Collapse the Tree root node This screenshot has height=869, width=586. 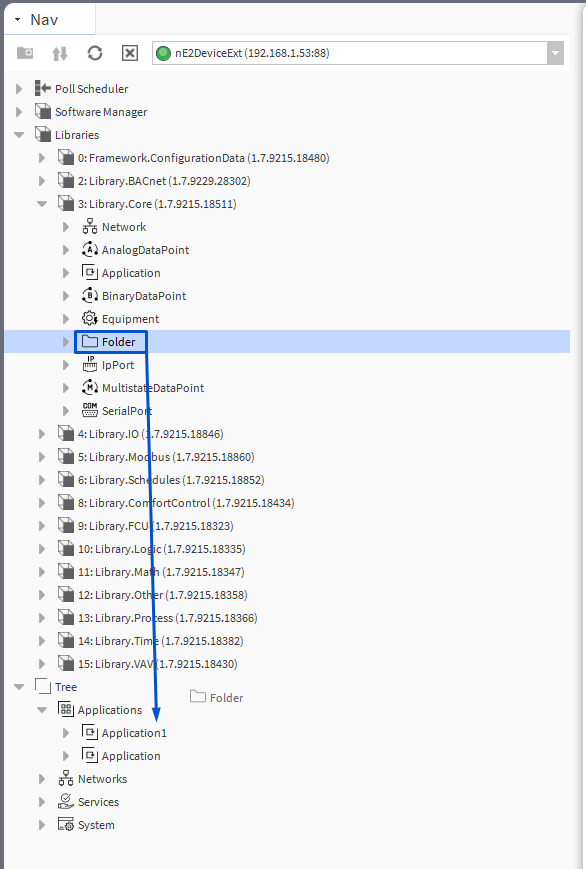(x=19, y=687)
